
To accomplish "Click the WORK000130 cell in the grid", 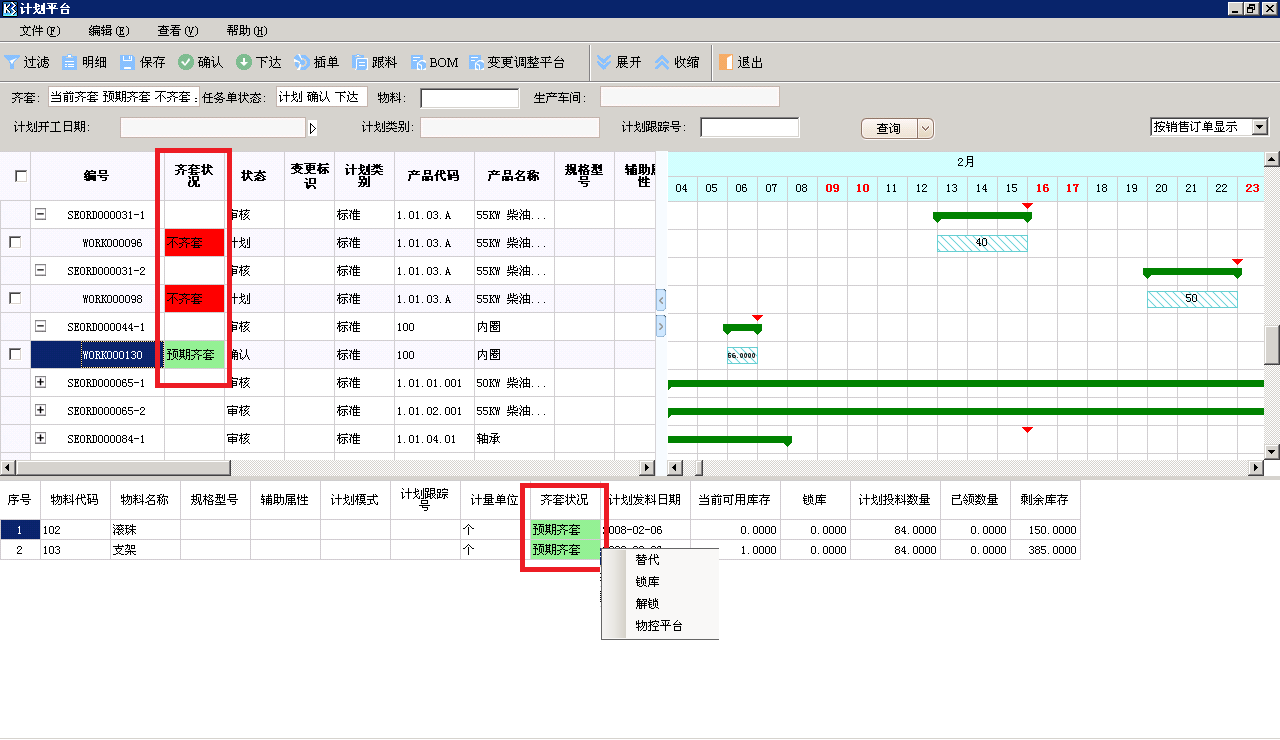I will [x=97, y=355].
